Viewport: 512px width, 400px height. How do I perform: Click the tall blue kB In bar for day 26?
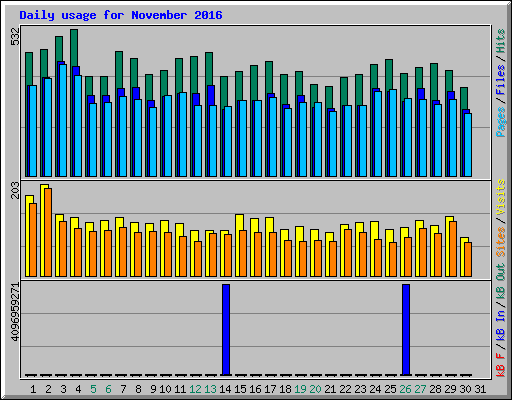tap(406, 330)
